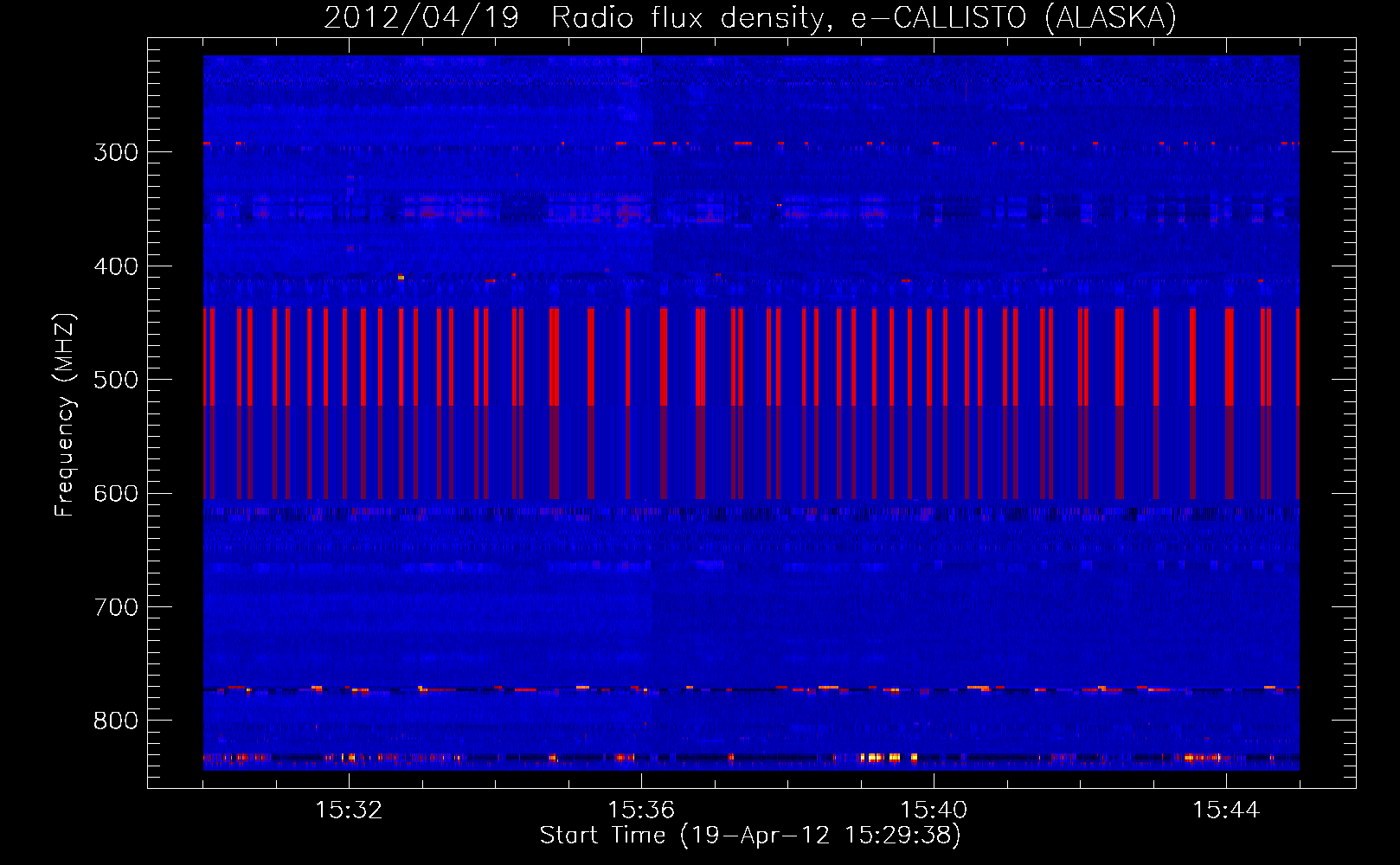Click the 300 frequency tick label
The height and width of the screenshot is (865, 1400).
[116, 152]
